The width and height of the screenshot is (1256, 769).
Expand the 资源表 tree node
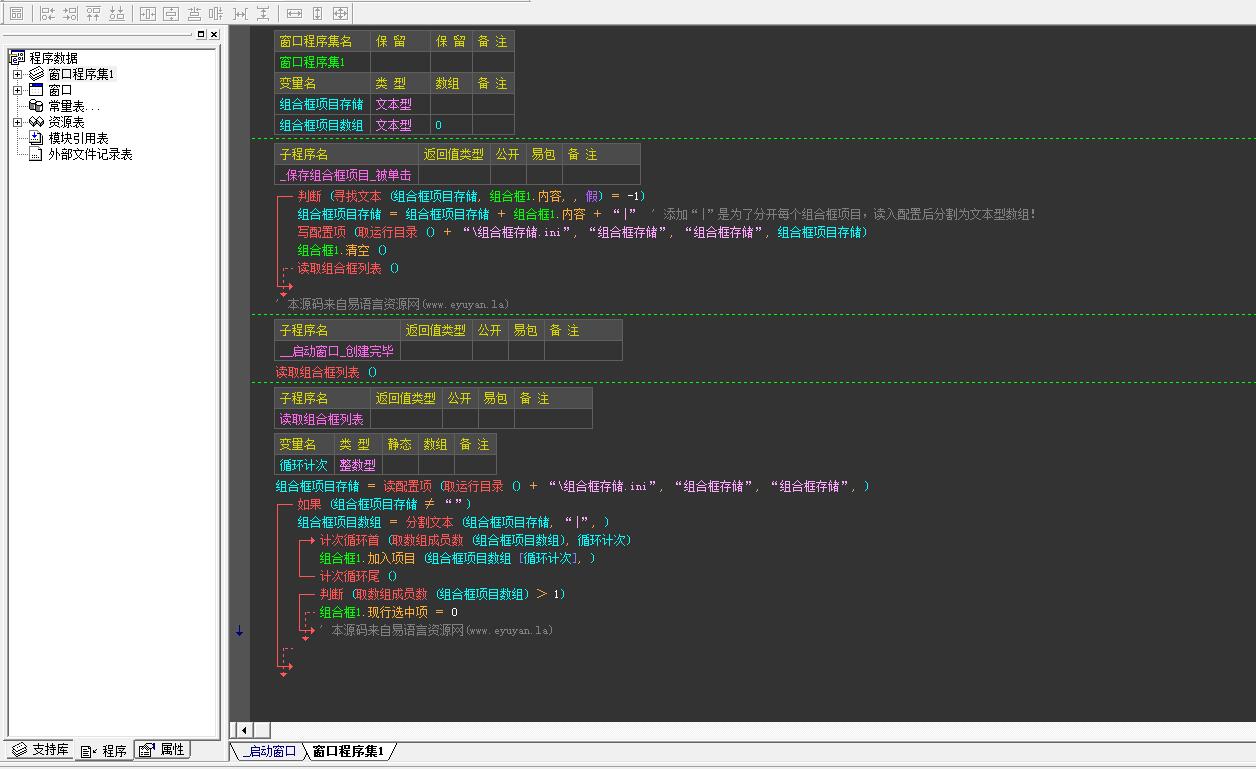(17, 122)
